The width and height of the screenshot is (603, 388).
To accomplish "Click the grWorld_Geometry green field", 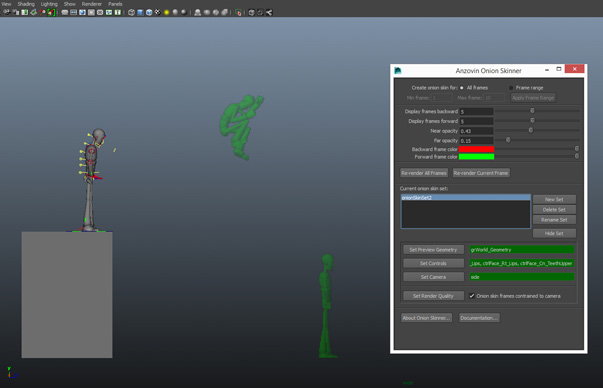I will pos(522,250).
